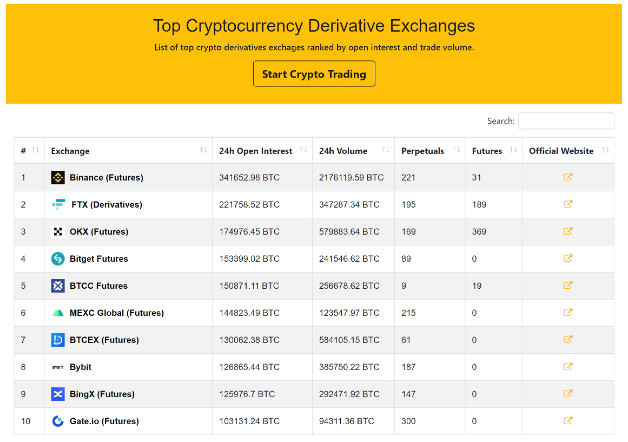Open Bitget Futures official website link icon

point(568,258)
